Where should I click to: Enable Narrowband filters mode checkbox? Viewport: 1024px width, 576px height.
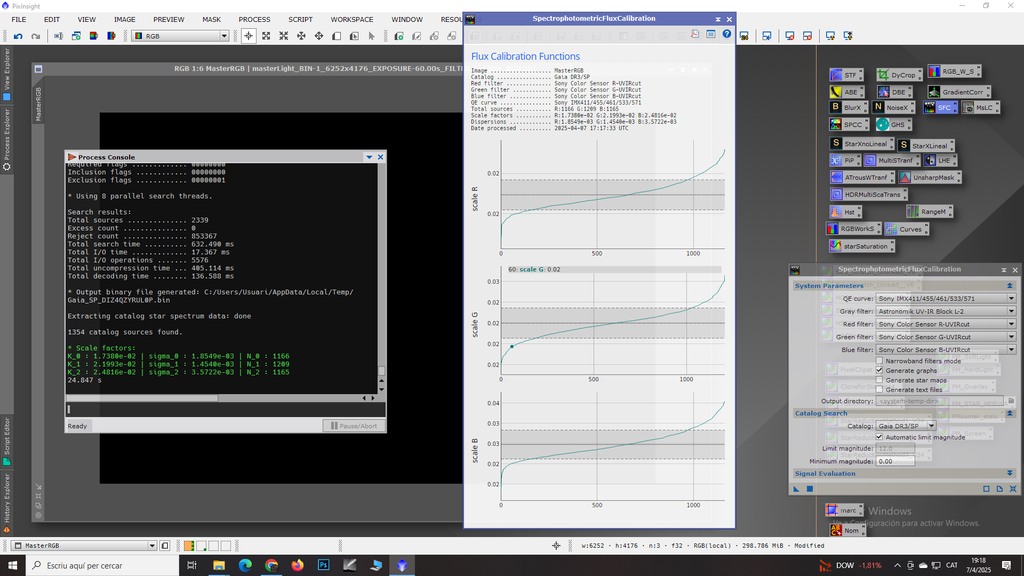(x=879, y=360)
